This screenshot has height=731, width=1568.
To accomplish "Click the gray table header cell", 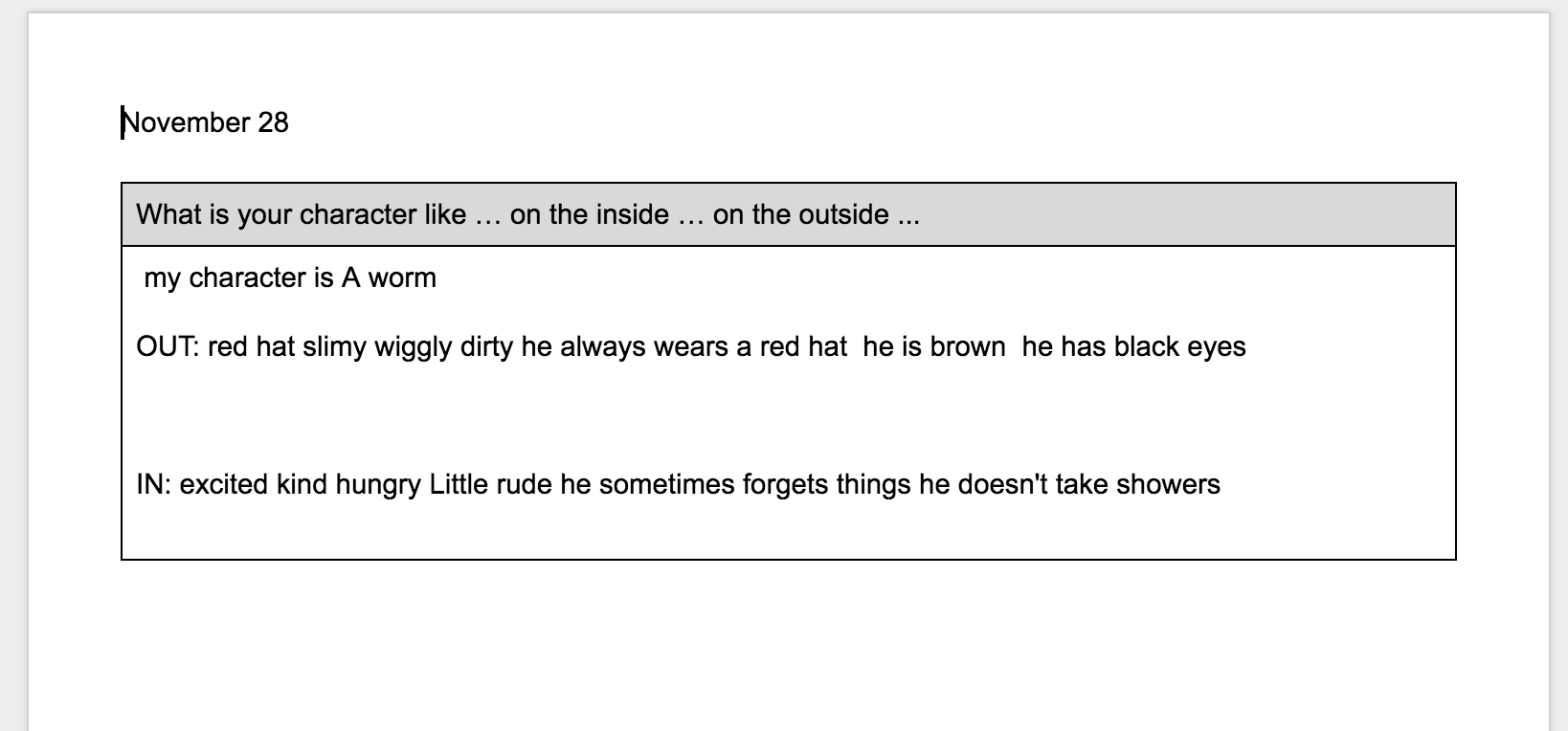I will 1149,214.
